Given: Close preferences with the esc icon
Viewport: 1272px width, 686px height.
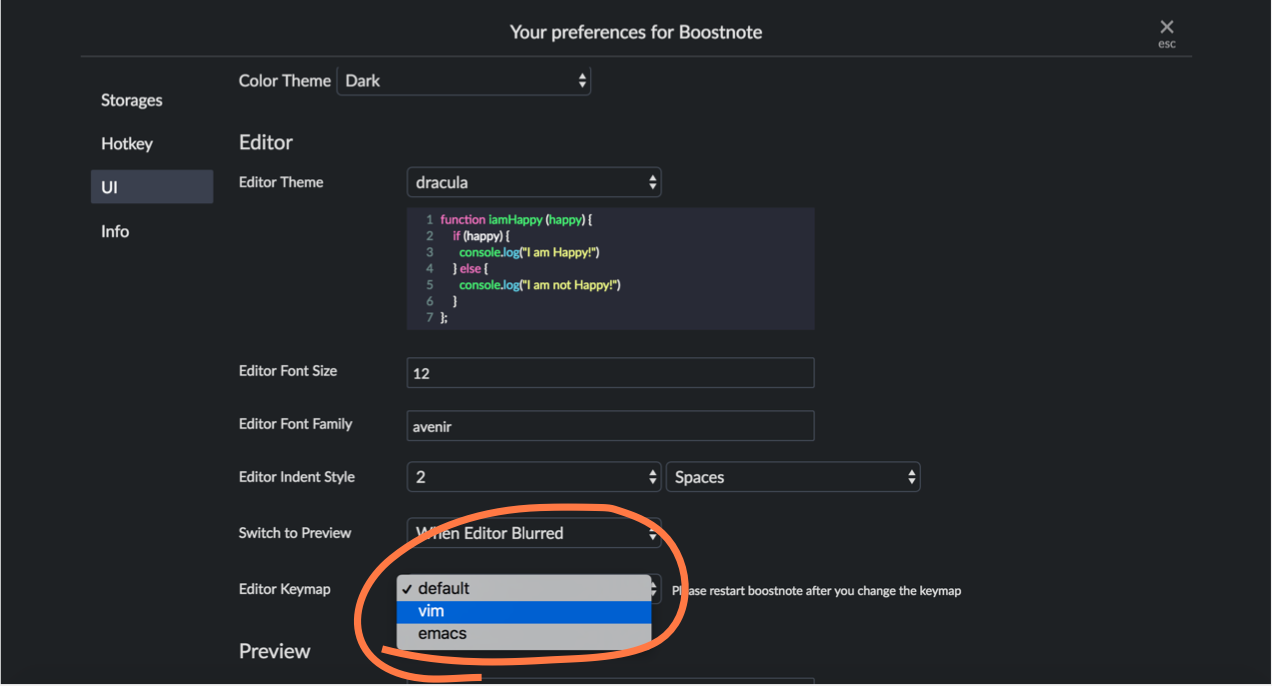Looking at the screenshot, I should [1166, 27].
